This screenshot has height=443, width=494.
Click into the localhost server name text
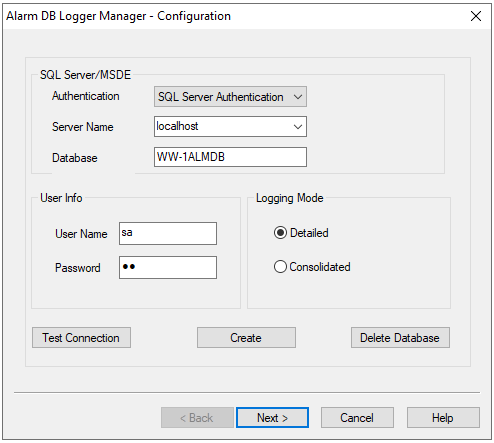point(177,126)
